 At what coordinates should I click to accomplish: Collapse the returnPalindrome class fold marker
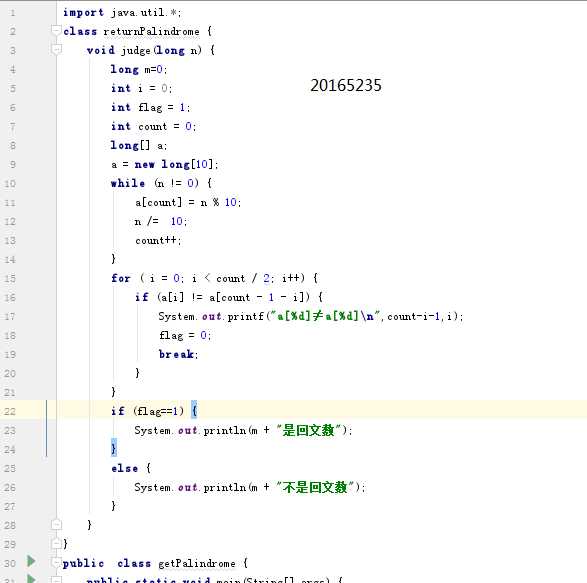(56, 30)
